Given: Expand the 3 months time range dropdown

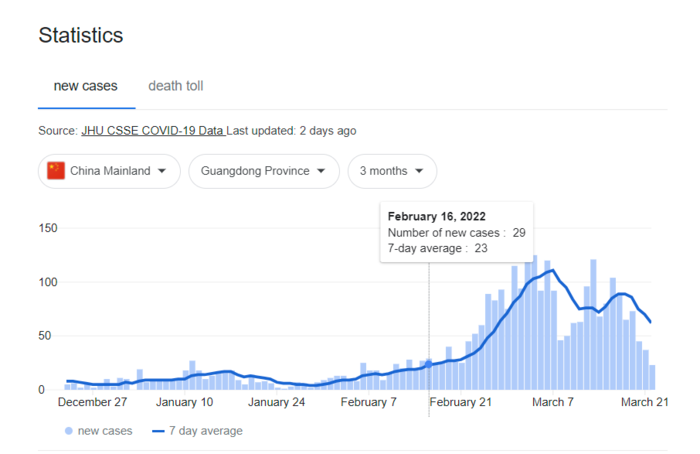Looking at the screenshot, I should tap(391, 171).
